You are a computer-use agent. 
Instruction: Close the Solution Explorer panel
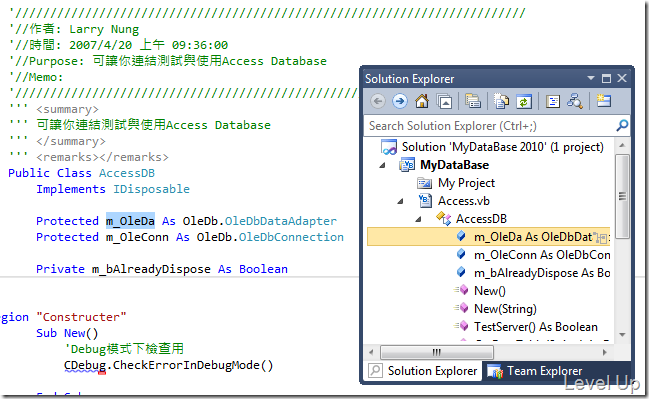click(x=622, y=78)
